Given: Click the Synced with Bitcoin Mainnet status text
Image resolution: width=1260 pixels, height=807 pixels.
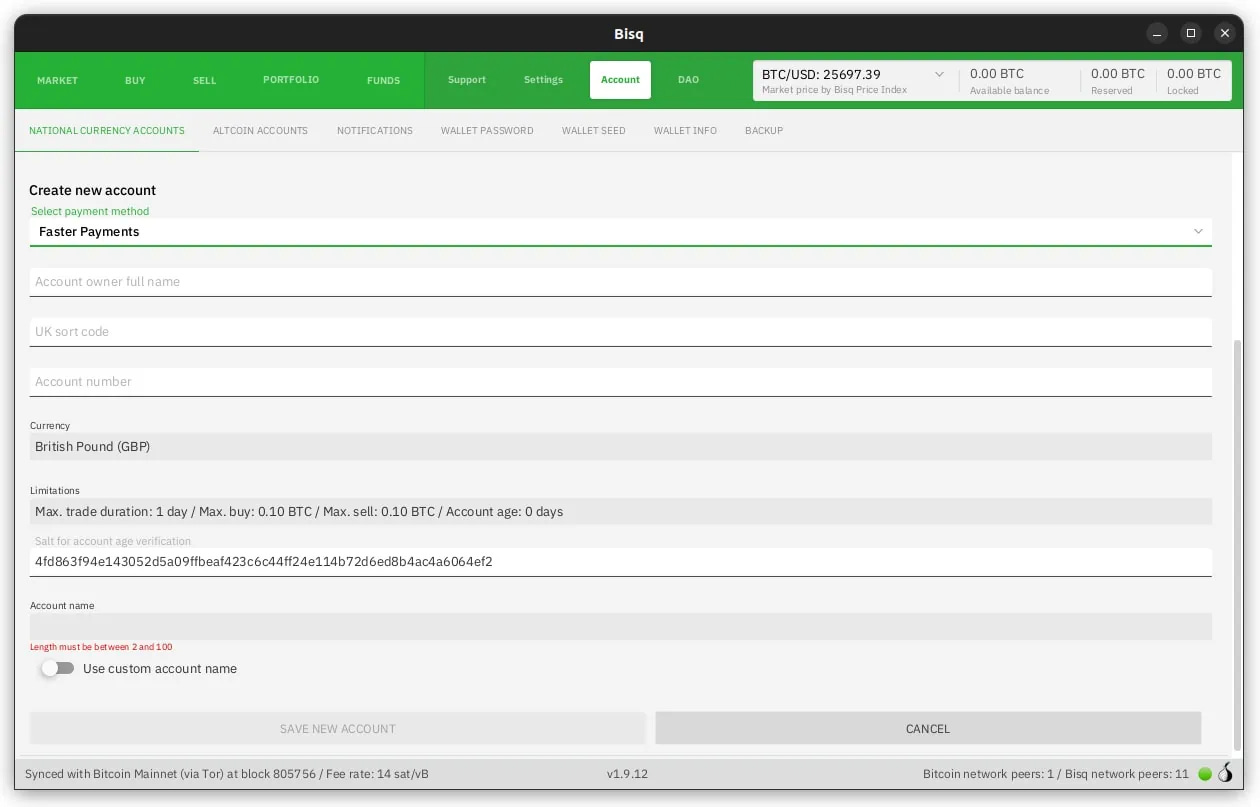Looking at the screenshot, I should click(x=227, y=774).
